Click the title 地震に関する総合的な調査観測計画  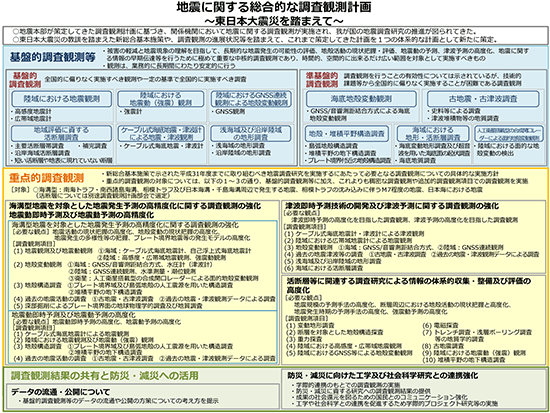pyautogui.click(x=274, y=7)
